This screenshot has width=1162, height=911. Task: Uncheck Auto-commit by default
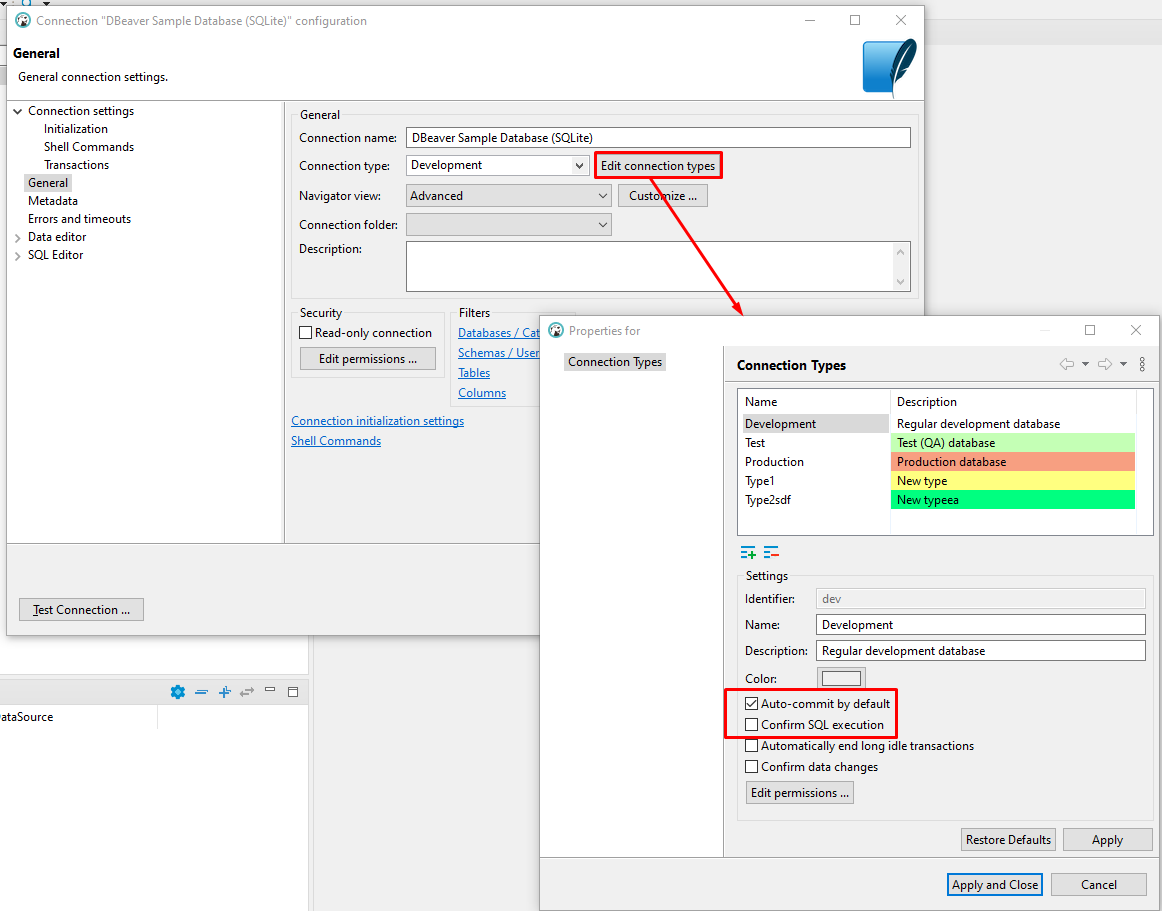click(x=751, y=703)
